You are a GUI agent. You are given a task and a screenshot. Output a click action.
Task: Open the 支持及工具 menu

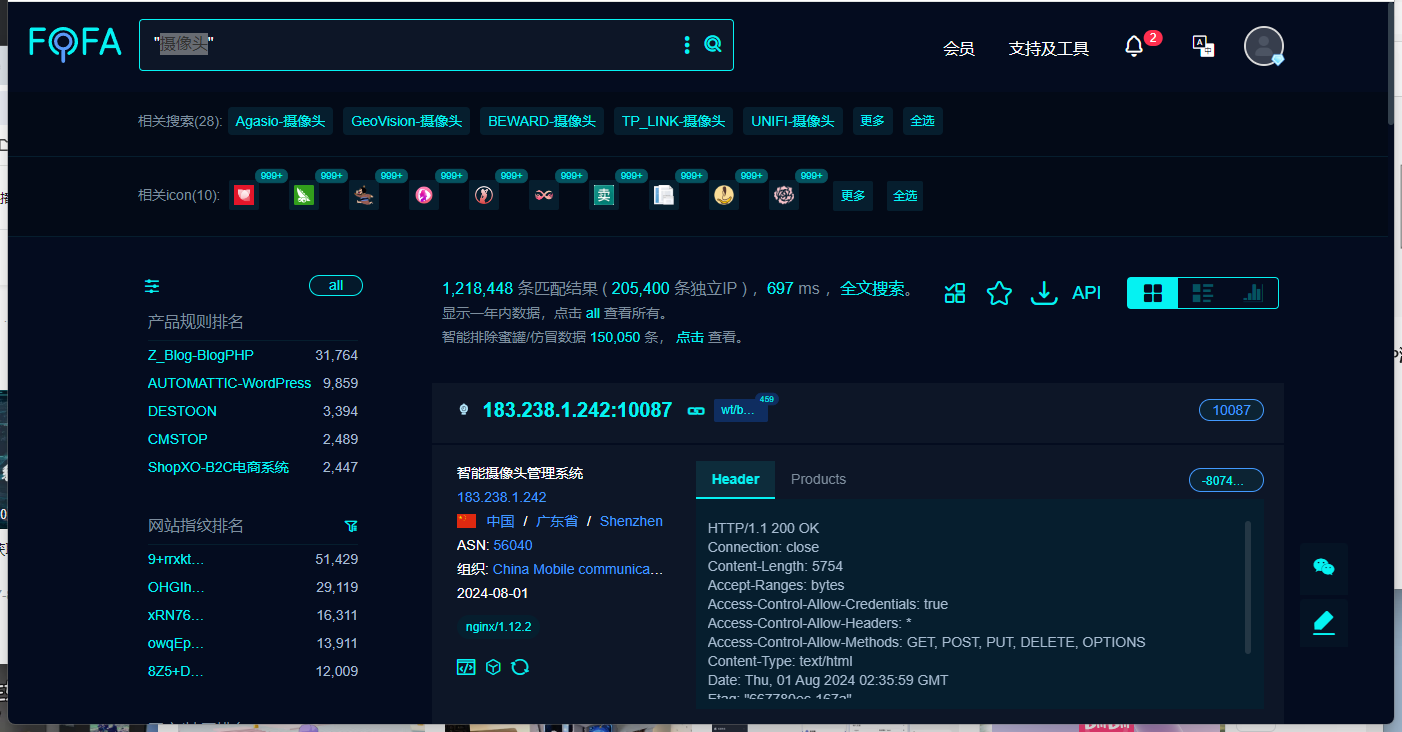[x=1049, y=48]
